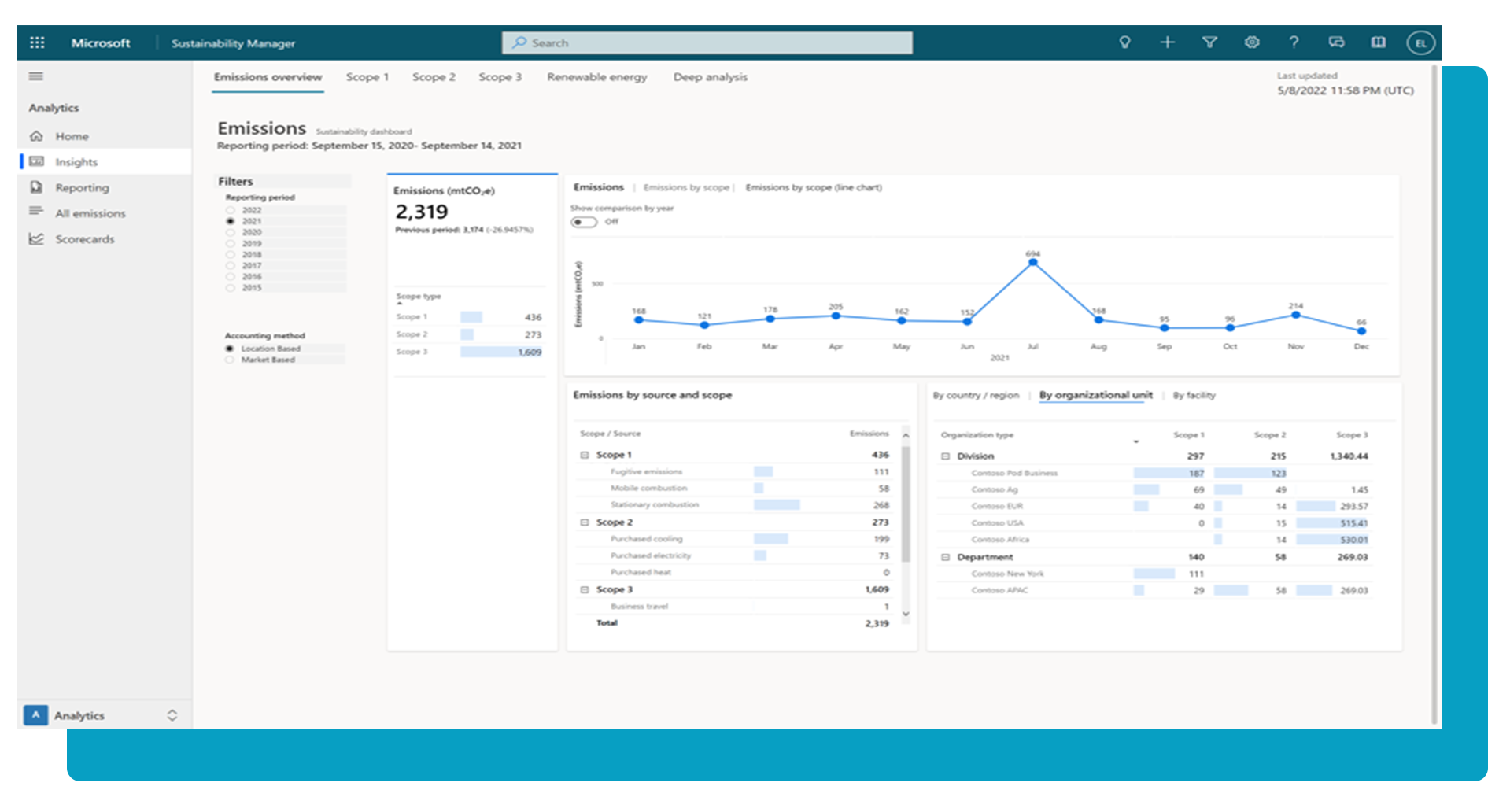Open Scorecards in the sidebar
This screenshot has height=812, width=1499.
point(84,239)
